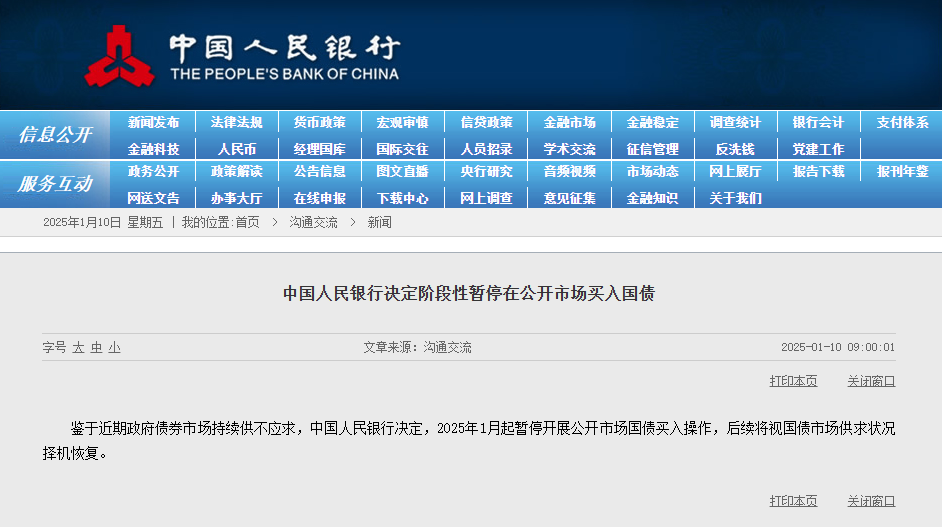This screenshot has height=527, width=942.
Task: Set font size to 小
Action: click(x=114, y=348)
